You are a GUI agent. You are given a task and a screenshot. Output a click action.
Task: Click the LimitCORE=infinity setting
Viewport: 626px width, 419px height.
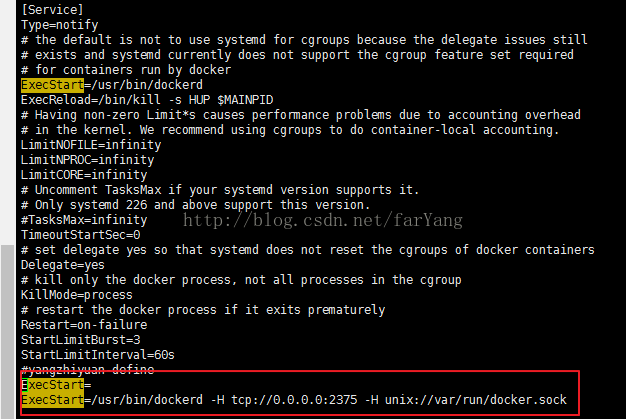[84, 175]
